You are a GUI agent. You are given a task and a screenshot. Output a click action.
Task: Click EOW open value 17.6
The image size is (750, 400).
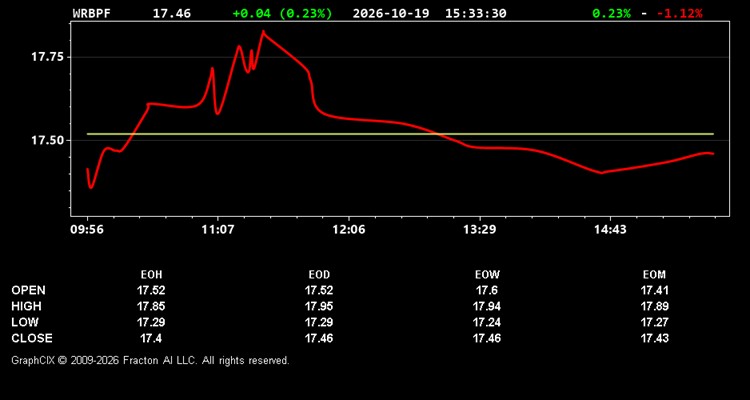[x=487, y=290]
